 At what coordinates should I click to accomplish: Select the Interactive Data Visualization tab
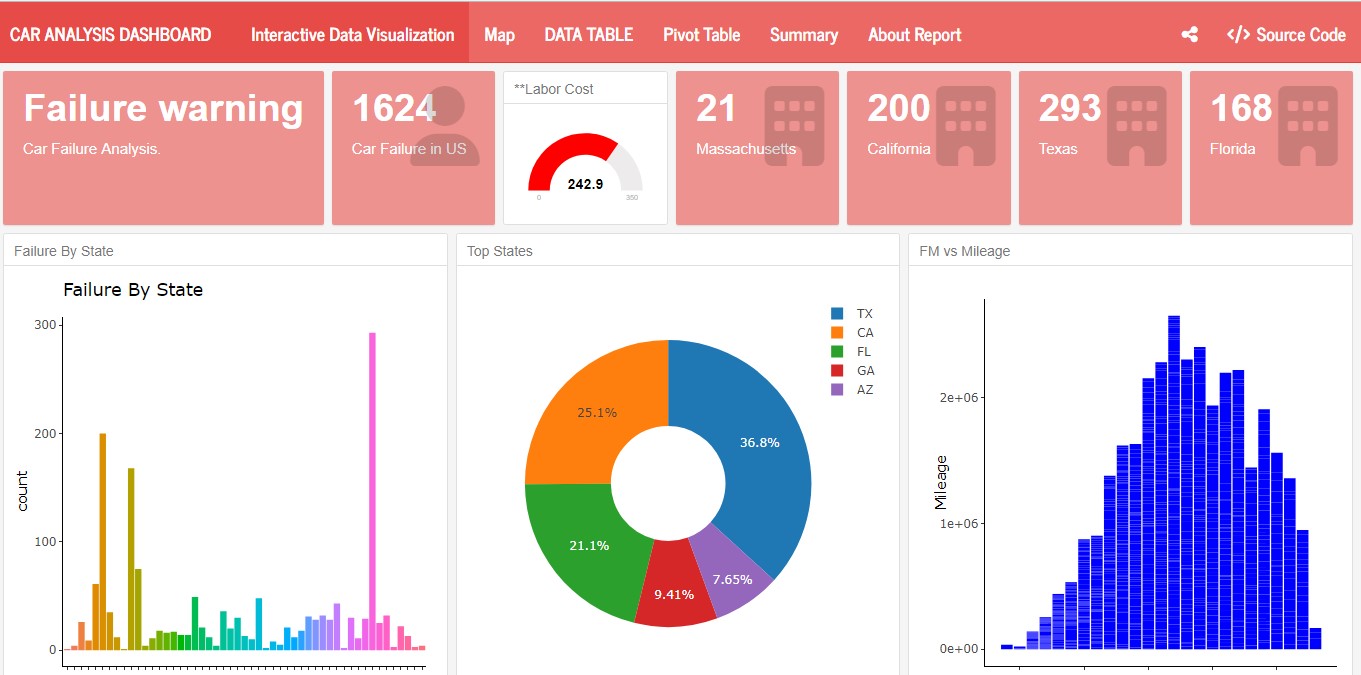(352, 35)
